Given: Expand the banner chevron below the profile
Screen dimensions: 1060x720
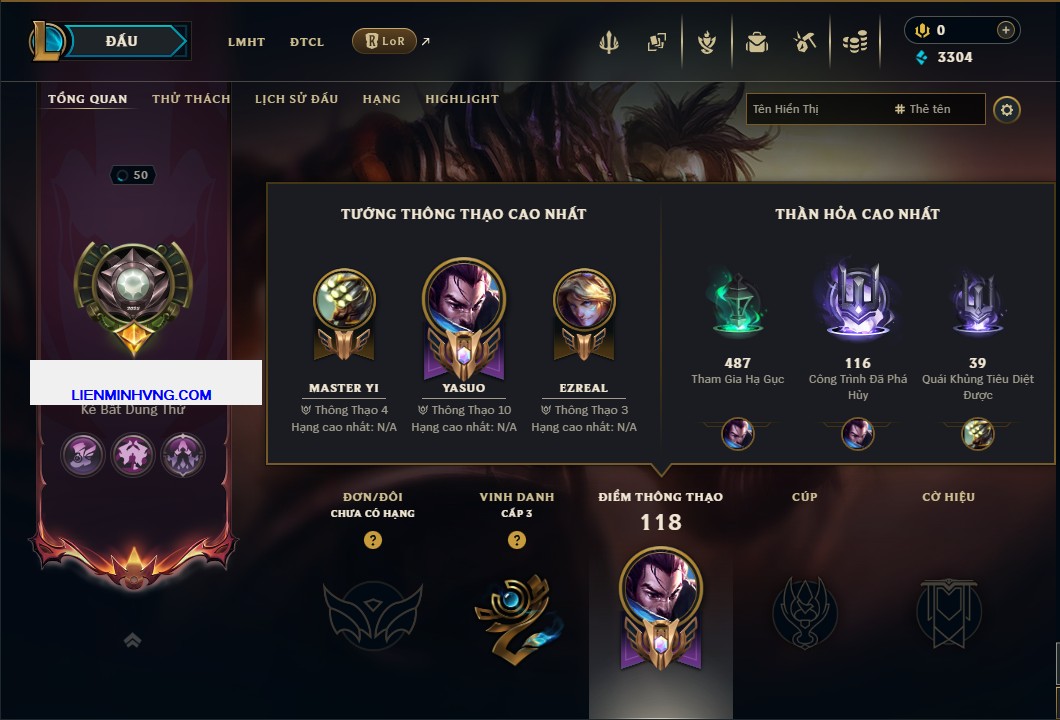Looking at the screenshot, I should pyautogui.click(x=132, y=640).
